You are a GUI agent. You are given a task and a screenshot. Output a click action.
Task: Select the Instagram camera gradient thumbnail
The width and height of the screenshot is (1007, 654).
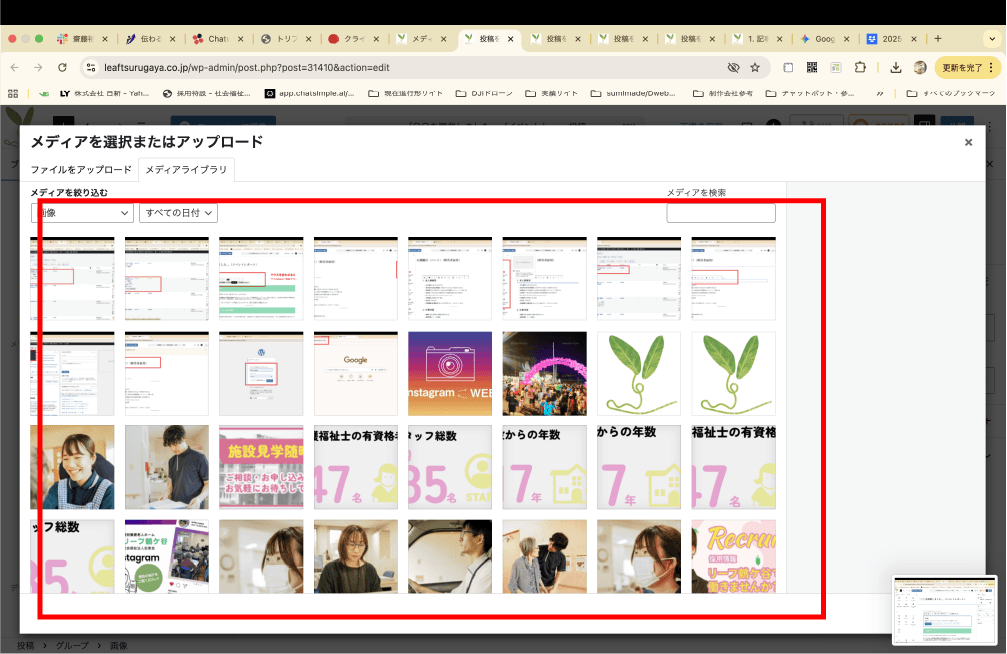click(x=450, y=373)
